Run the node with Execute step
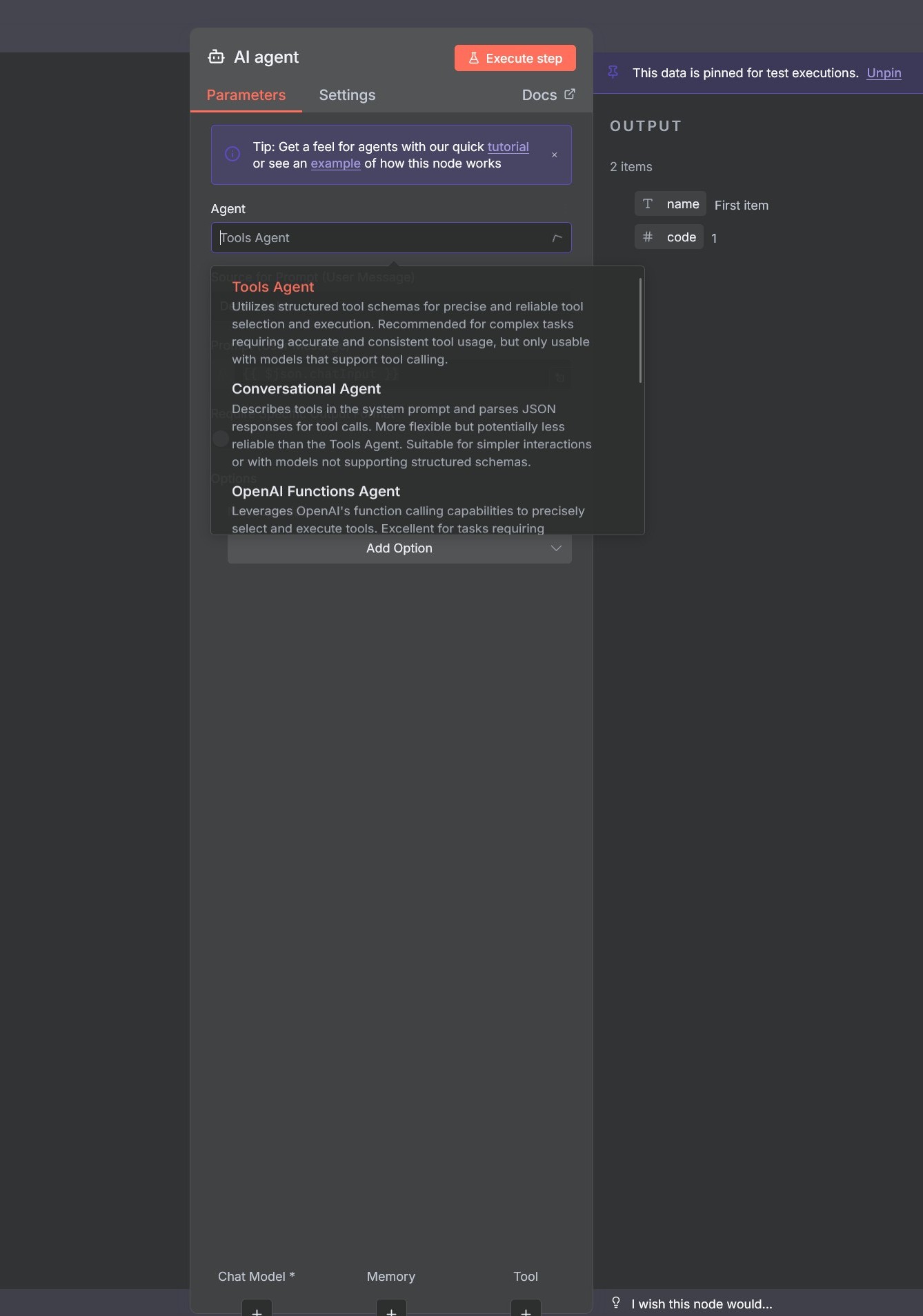This screenshot has width=923, height=1316. [x=515, y=58]
